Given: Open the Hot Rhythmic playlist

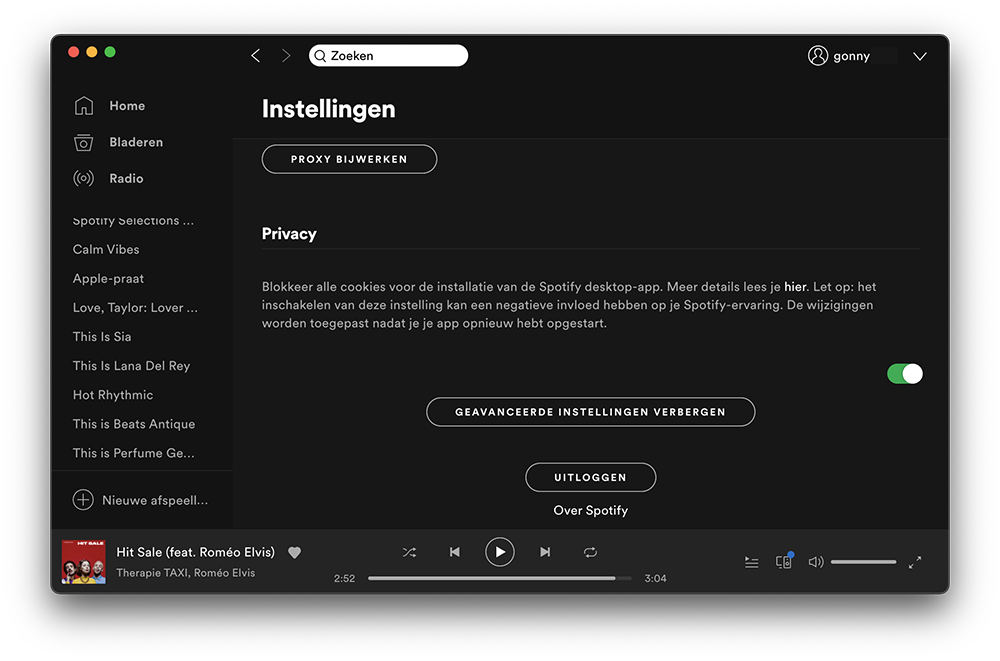Looking at the screenshot, I should (x=113, y=395).
